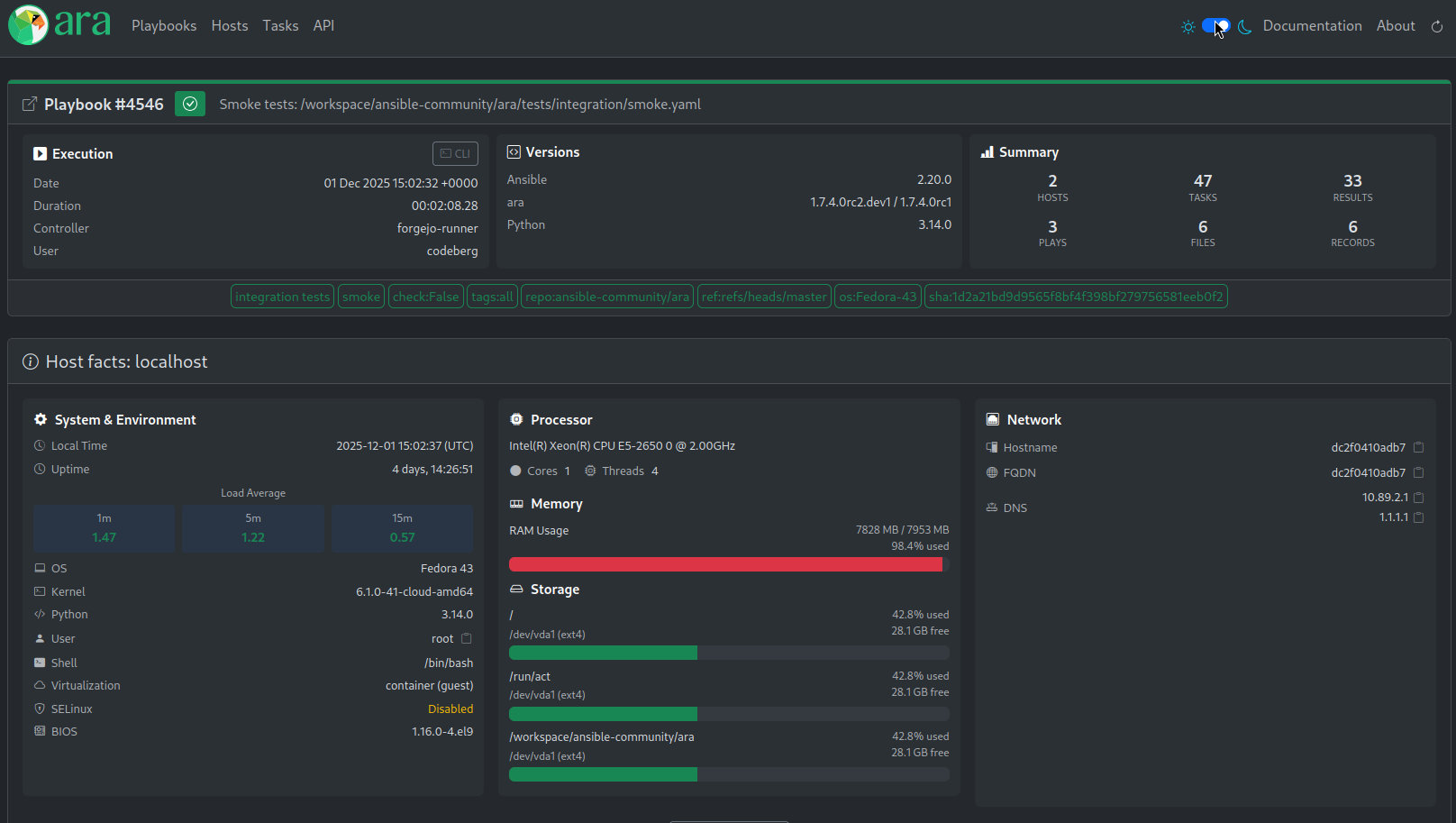Open the API navigation link
The image size is (1456, 823).
tap(323, 25)
